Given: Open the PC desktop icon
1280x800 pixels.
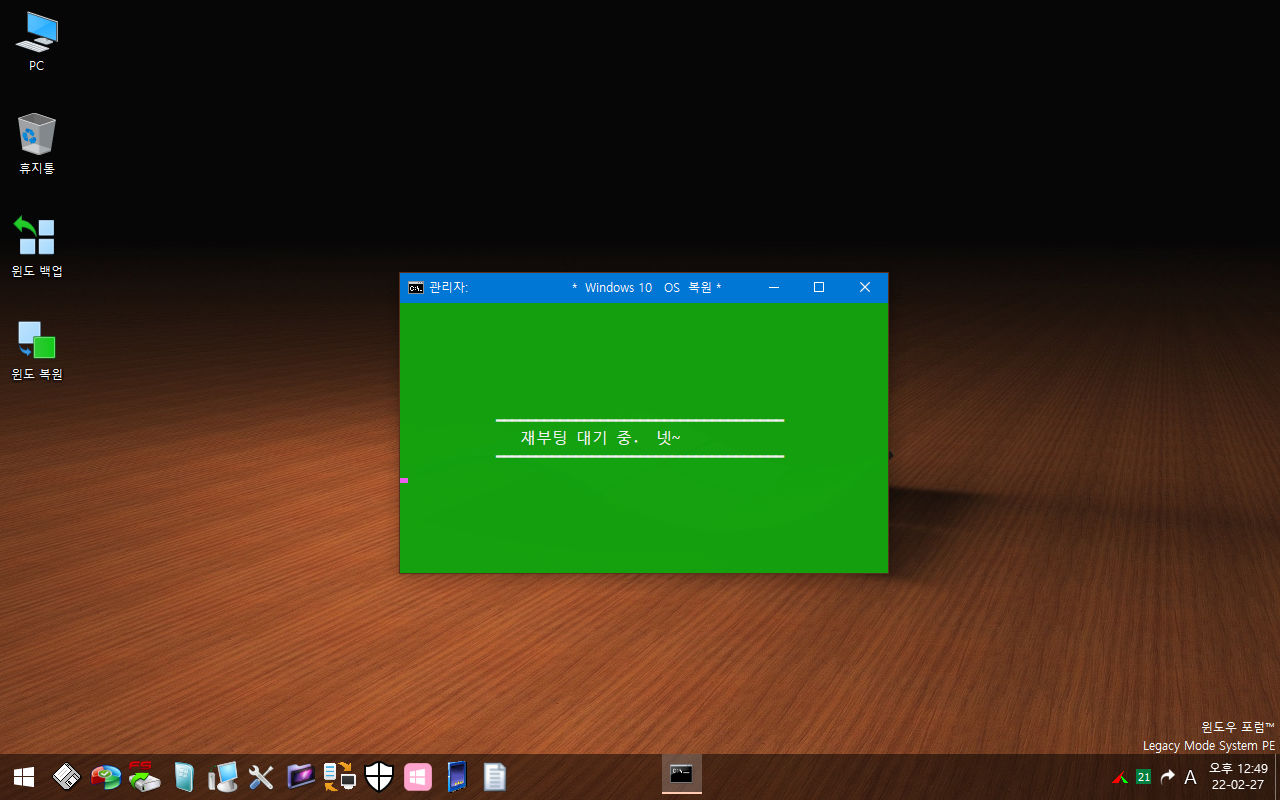Looking at the screenshot, I should coord(37,41).
